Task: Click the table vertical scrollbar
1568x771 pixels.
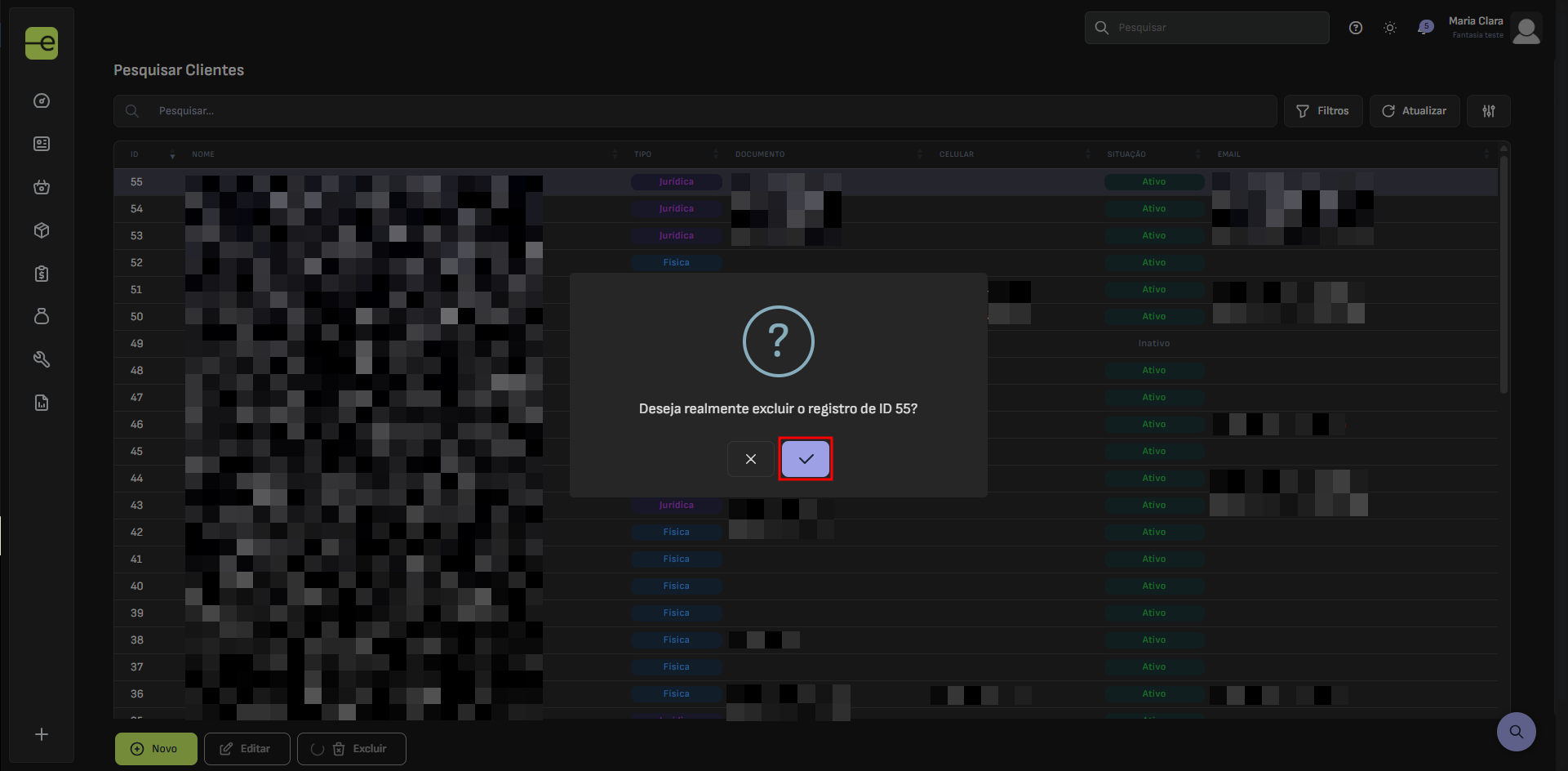Action: point(1504,274)
